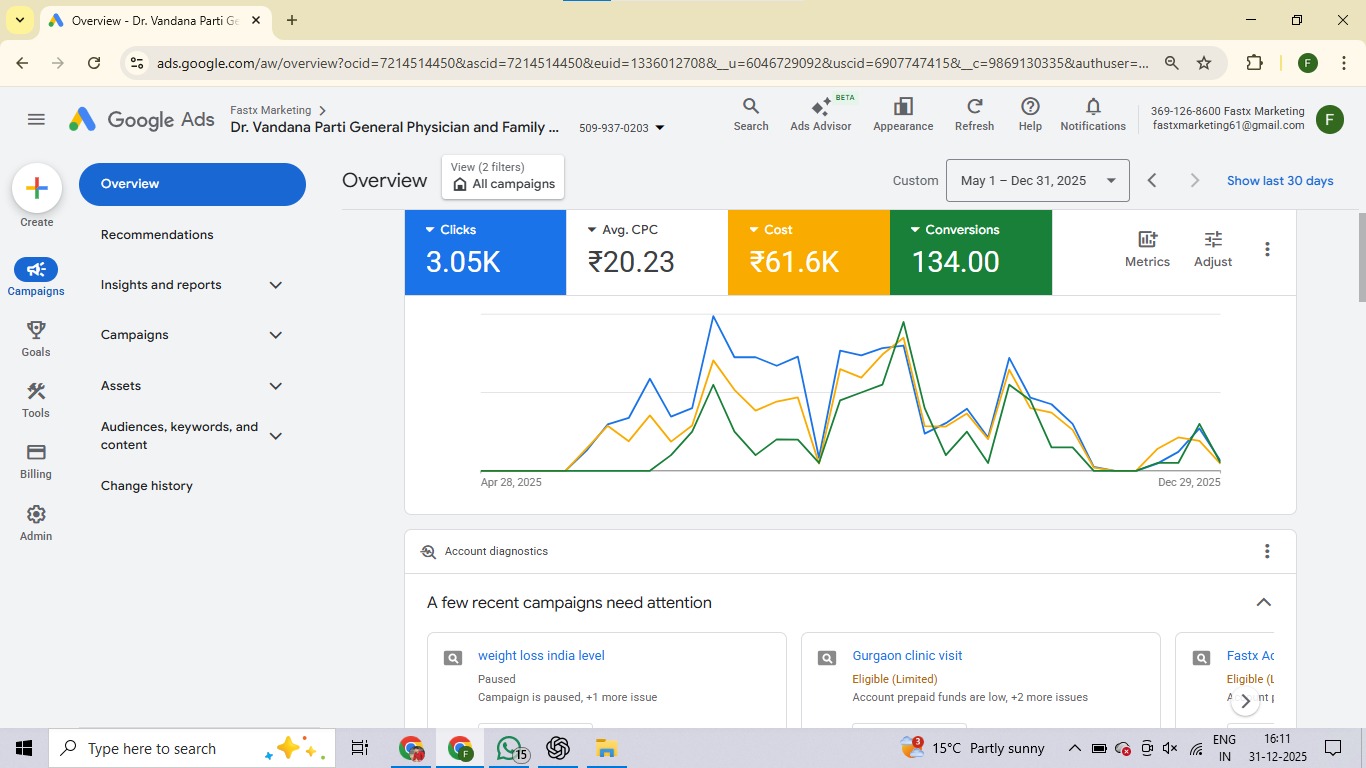The width and height of the screenshot is (1366, 768).
Task: Open the account selector next to 509-937-0203
Action: point(659,127)
